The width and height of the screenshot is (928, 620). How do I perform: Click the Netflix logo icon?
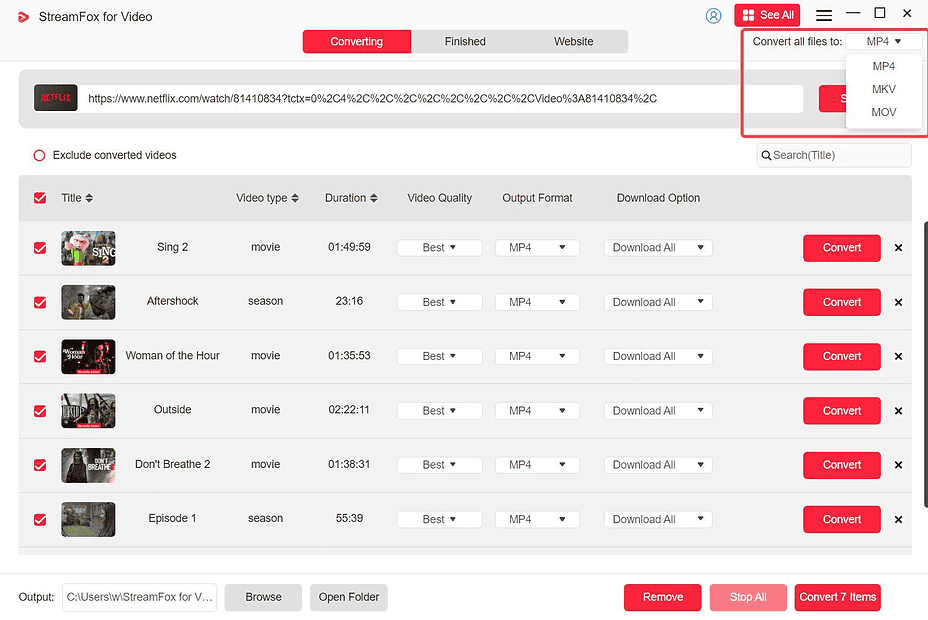55,98
